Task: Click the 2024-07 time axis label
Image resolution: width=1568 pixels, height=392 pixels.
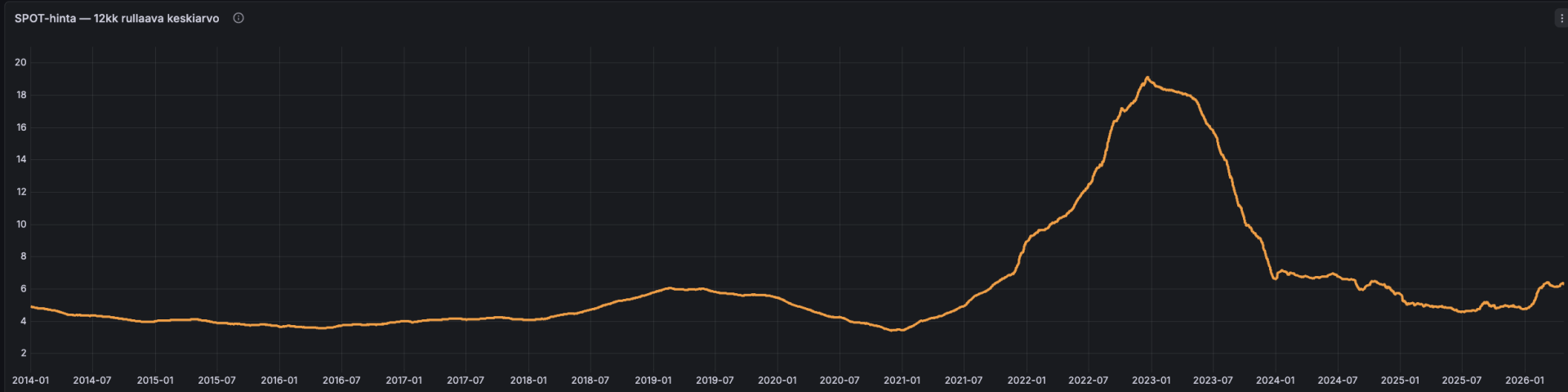Action: coord(1337,381)
